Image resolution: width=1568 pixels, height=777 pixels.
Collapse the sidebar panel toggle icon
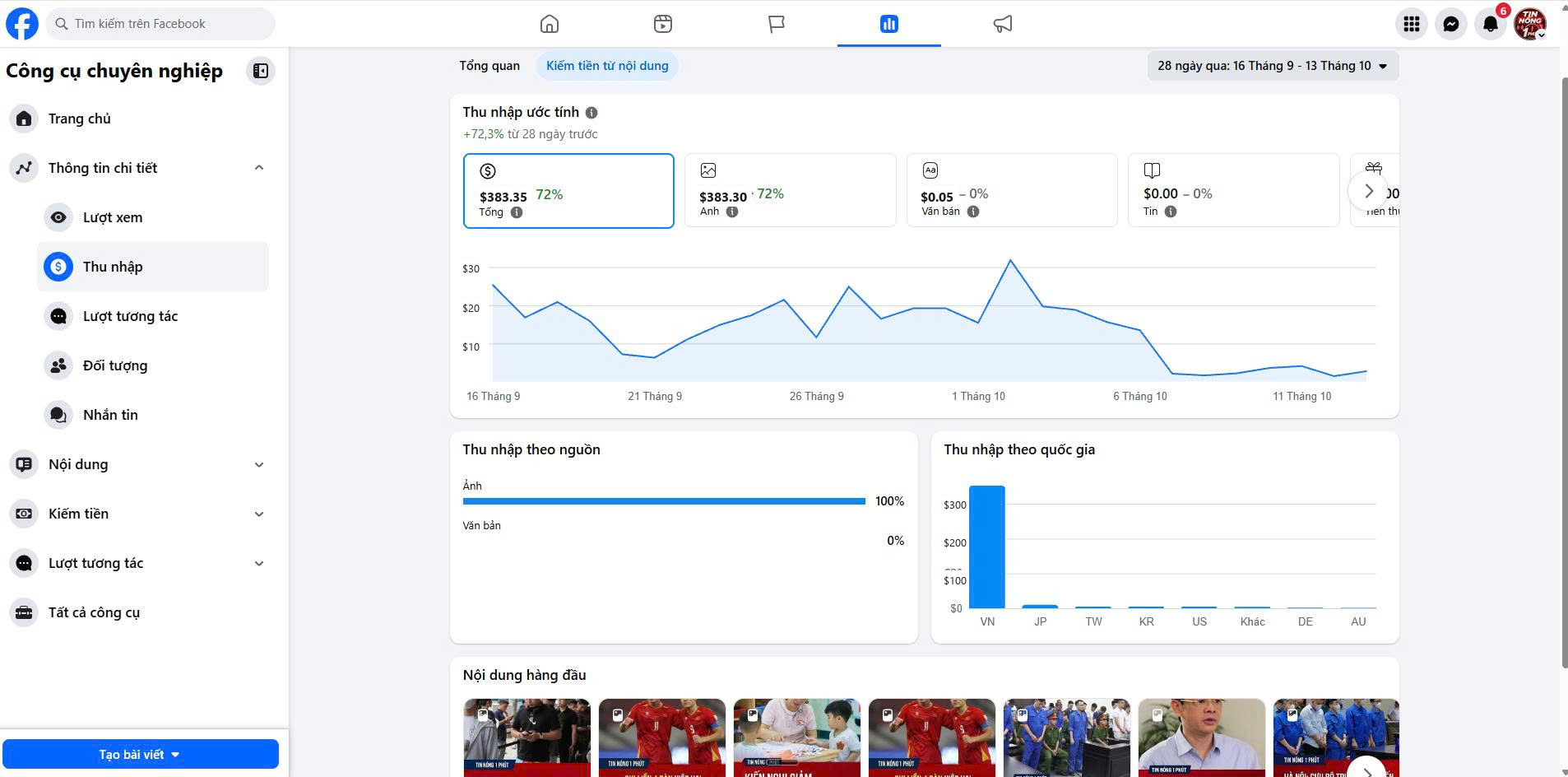tap(261, 71)
